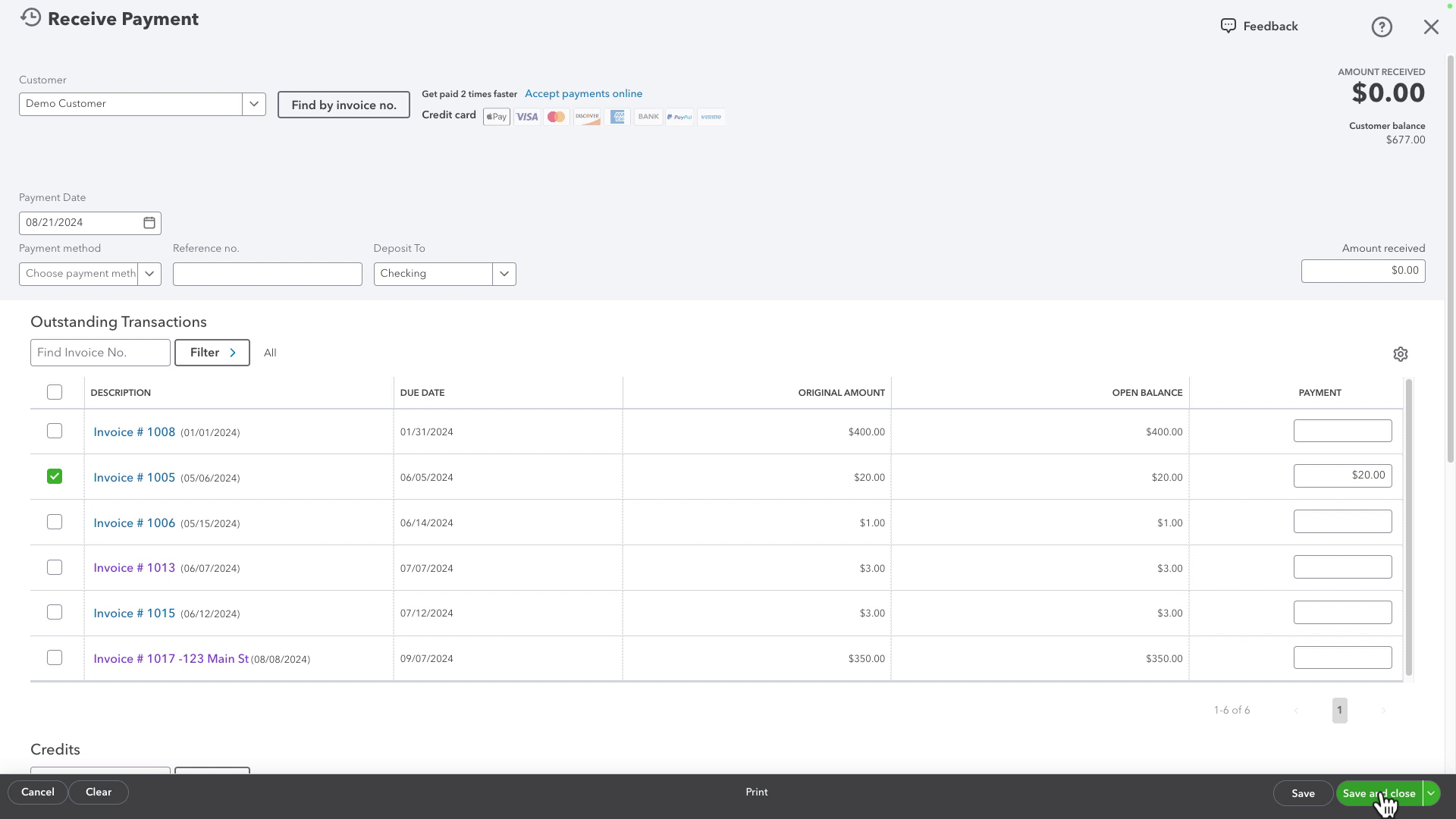Viewport: 1456px width, 819px height.
Task: Click the Mastercard icon
Action: [556, 117]
